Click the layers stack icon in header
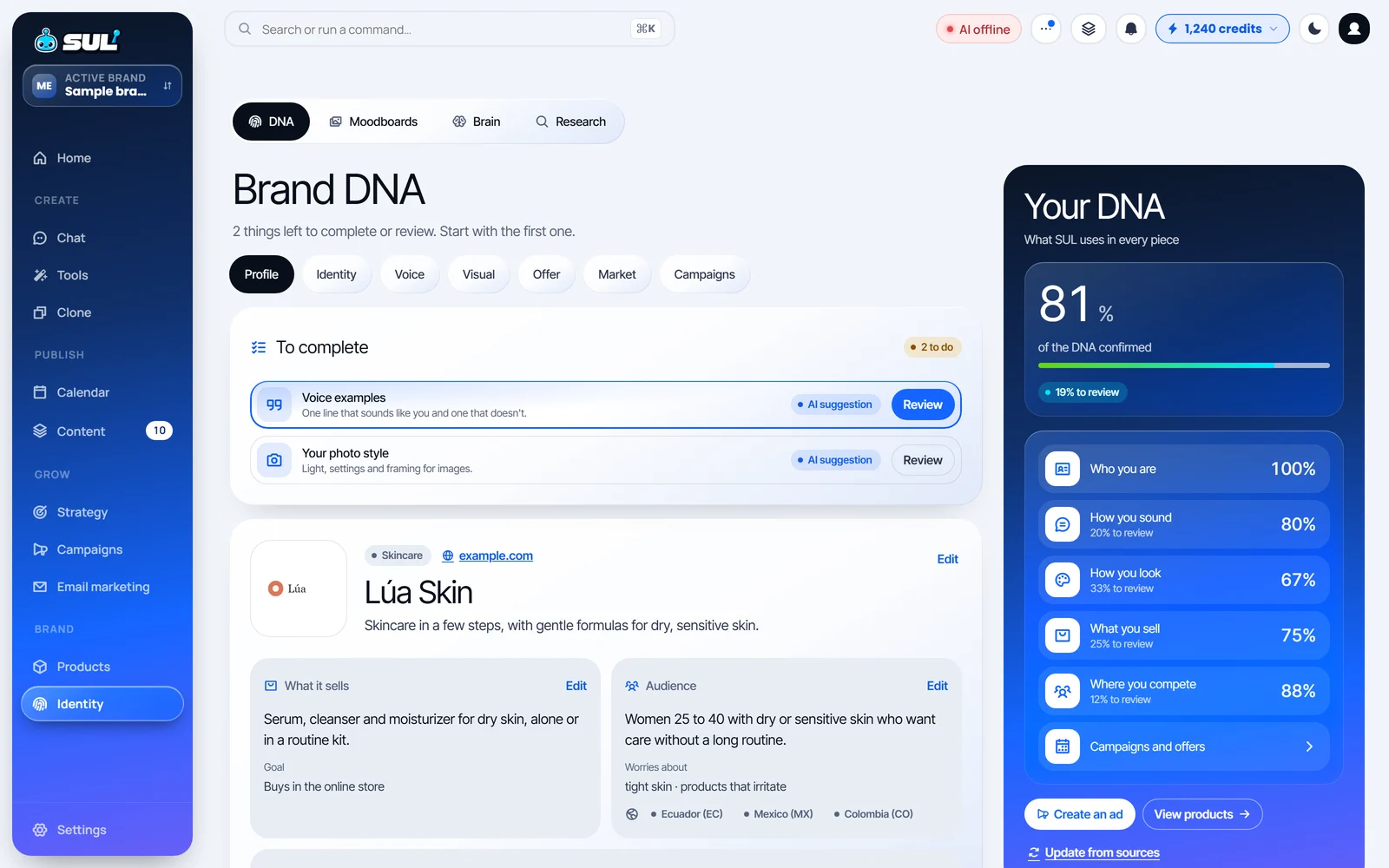This screenshot has height=868, width=1389. coord(1089,29)
